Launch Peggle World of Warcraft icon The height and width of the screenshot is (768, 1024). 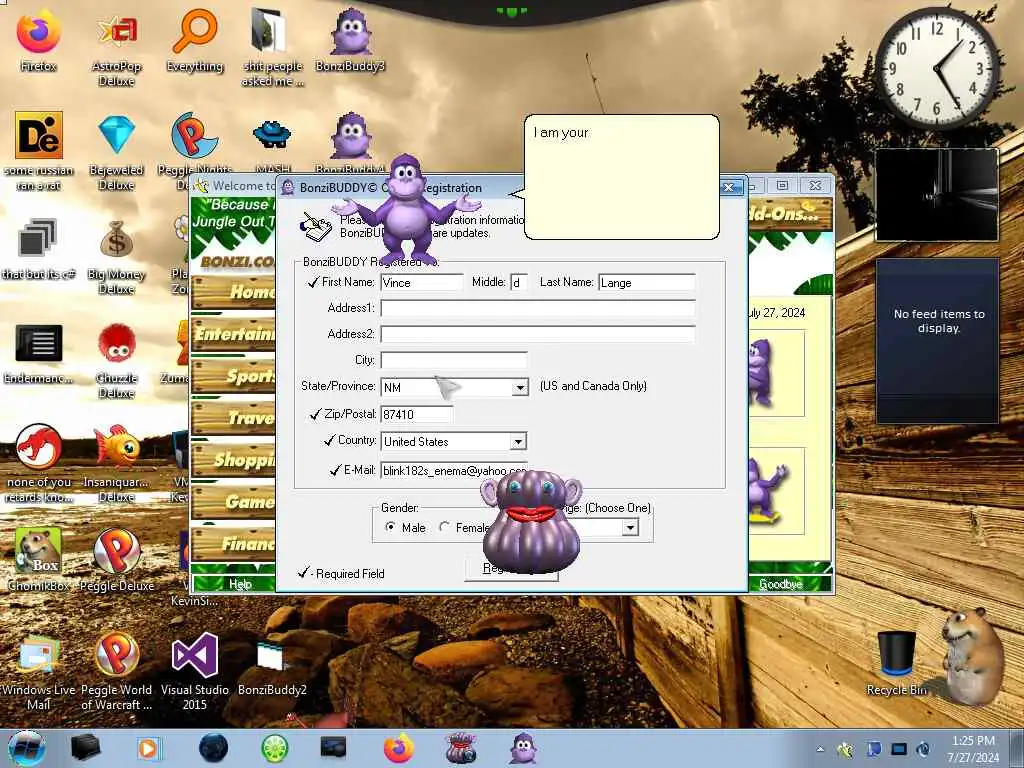[x=116, y=673]
